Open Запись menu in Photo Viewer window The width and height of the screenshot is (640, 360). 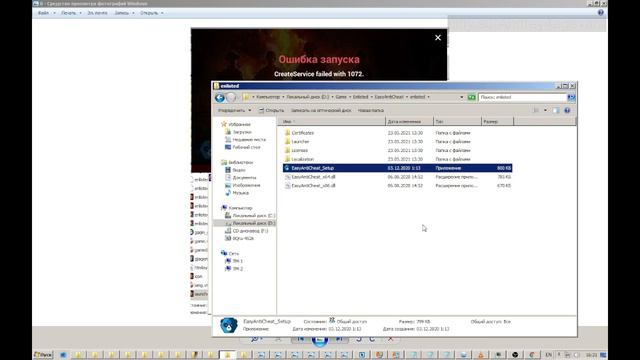(124, 13)
